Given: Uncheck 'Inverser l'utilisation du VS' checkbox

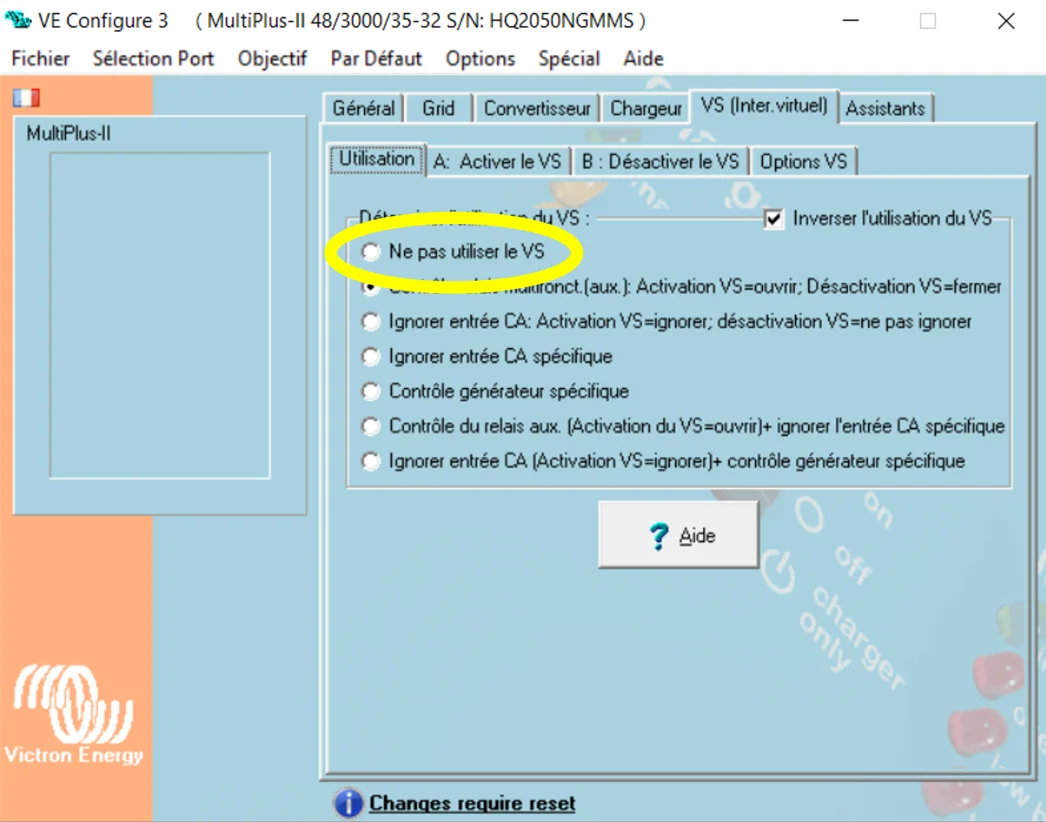Looking at the screenshot, I should coord(773,219).
